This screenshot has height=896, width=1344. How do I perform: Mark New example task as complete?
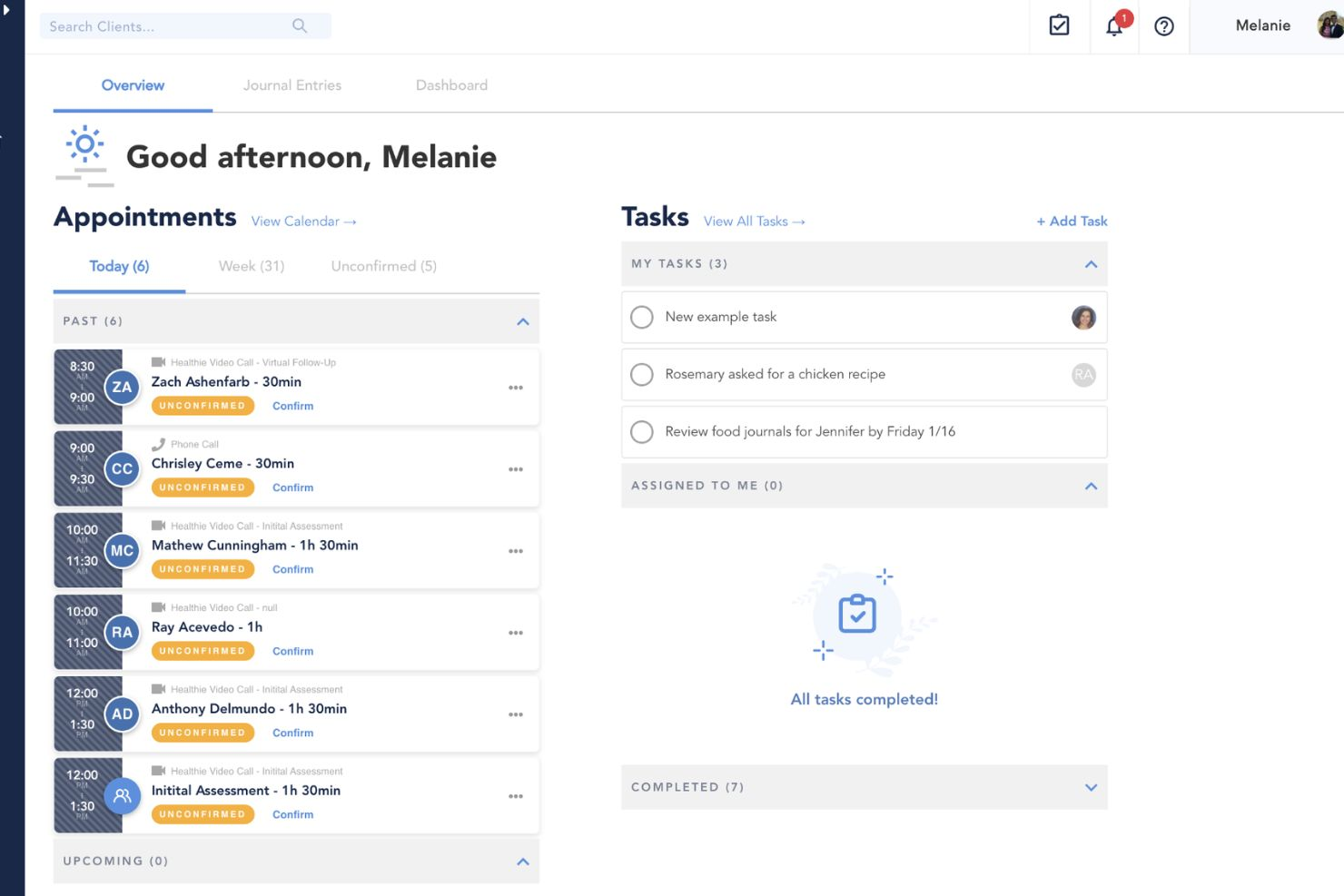click(642, 317)
